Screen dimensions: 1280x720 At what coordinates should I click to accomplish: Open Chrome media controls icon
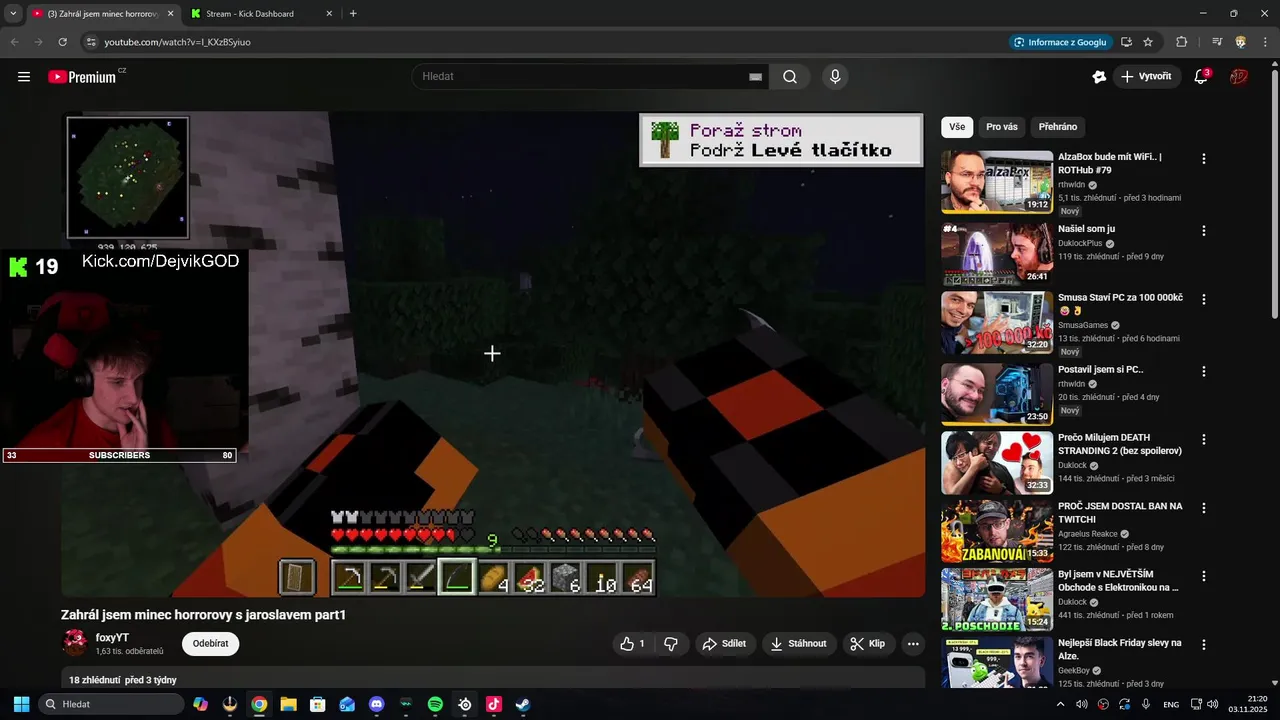(1217, 42)
